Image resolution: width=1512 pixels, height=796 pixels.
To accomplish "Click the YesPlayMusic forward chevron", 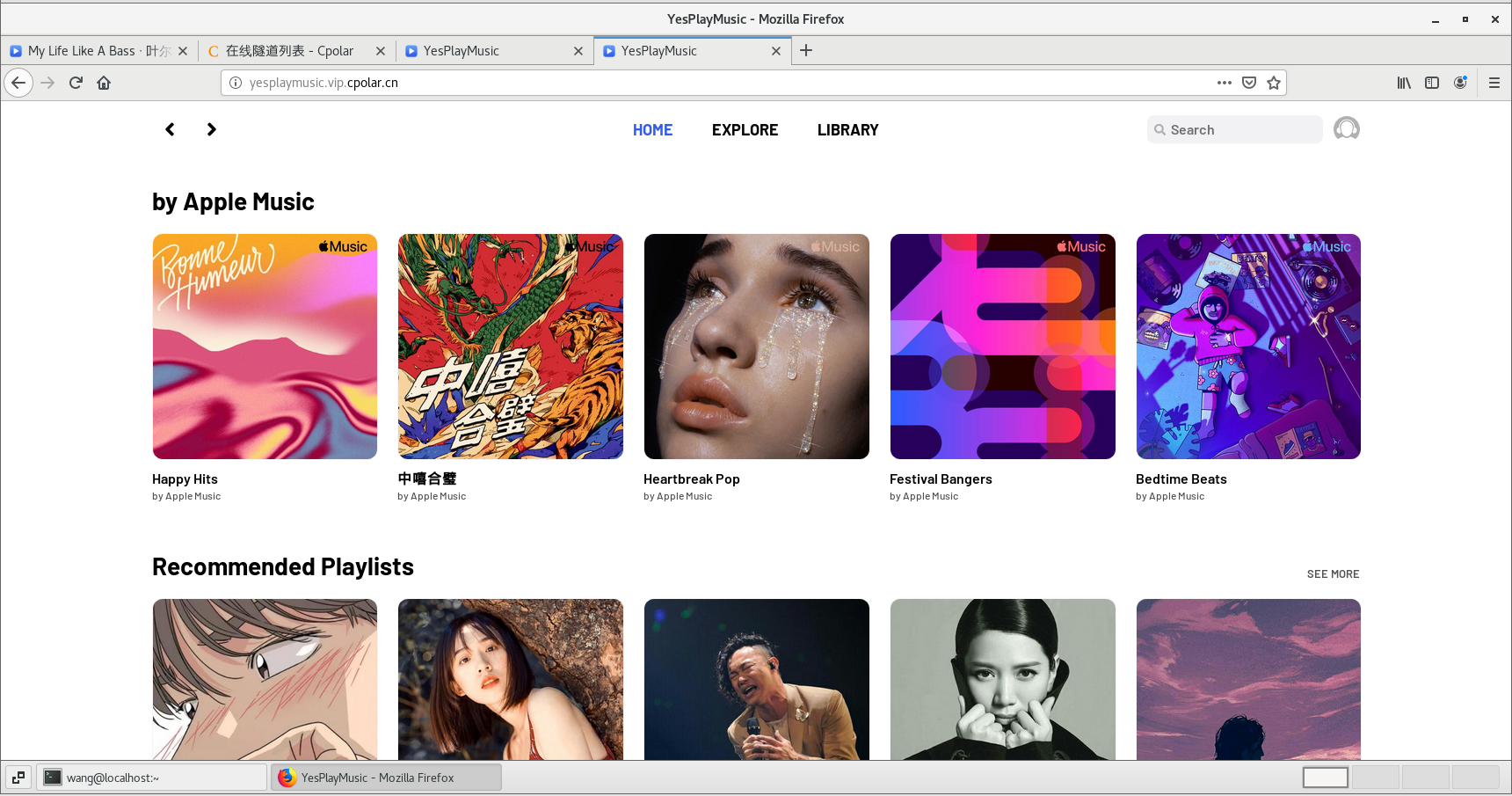I will coord(211,129).
